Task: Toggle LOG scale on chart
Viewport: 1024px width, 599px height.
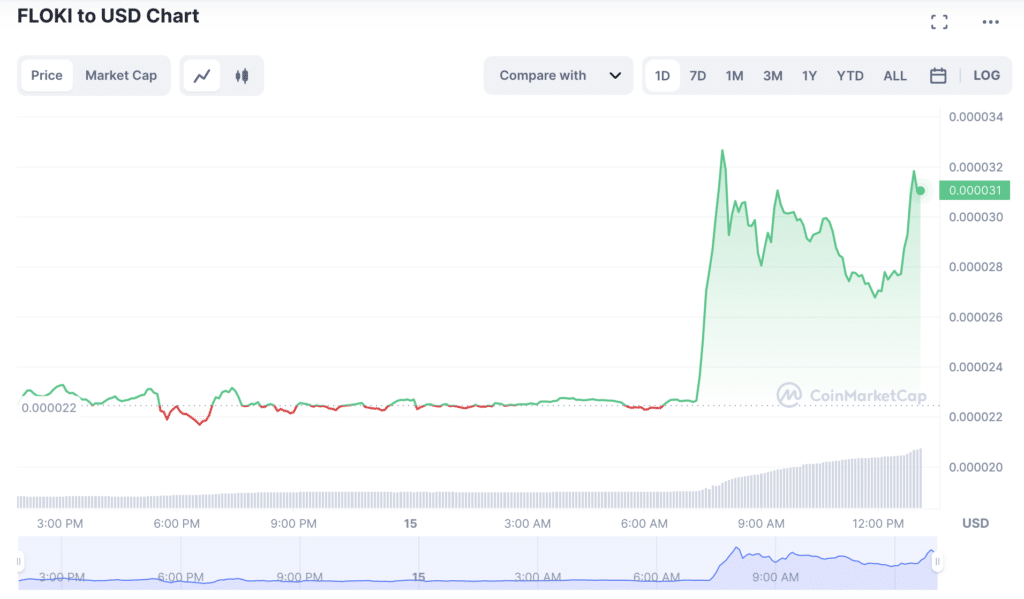Action: tap(986, 76)
